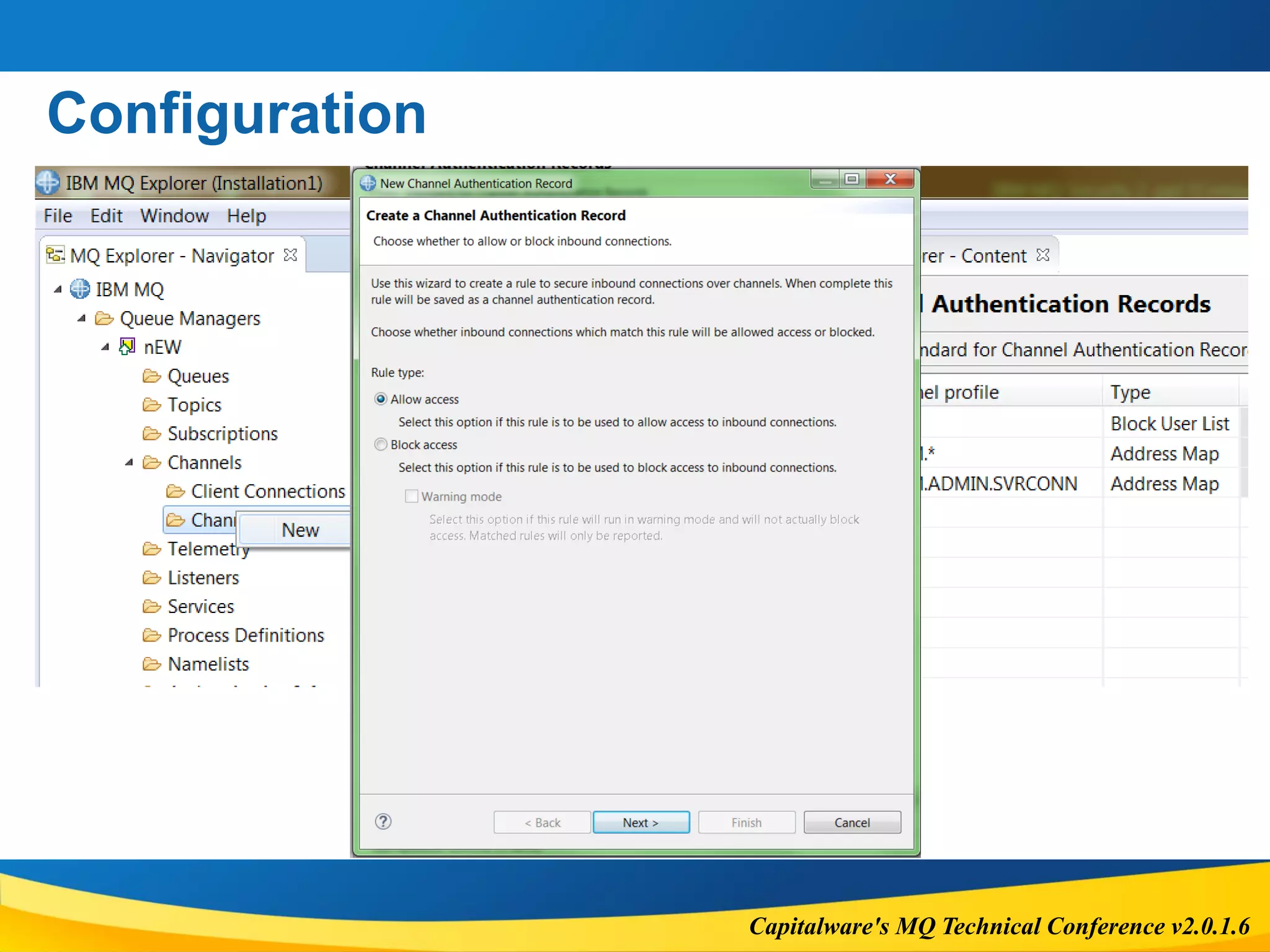Click the Subscriptions folder icon
This screenshot has width=1270, height=952.
pos(152,433)
